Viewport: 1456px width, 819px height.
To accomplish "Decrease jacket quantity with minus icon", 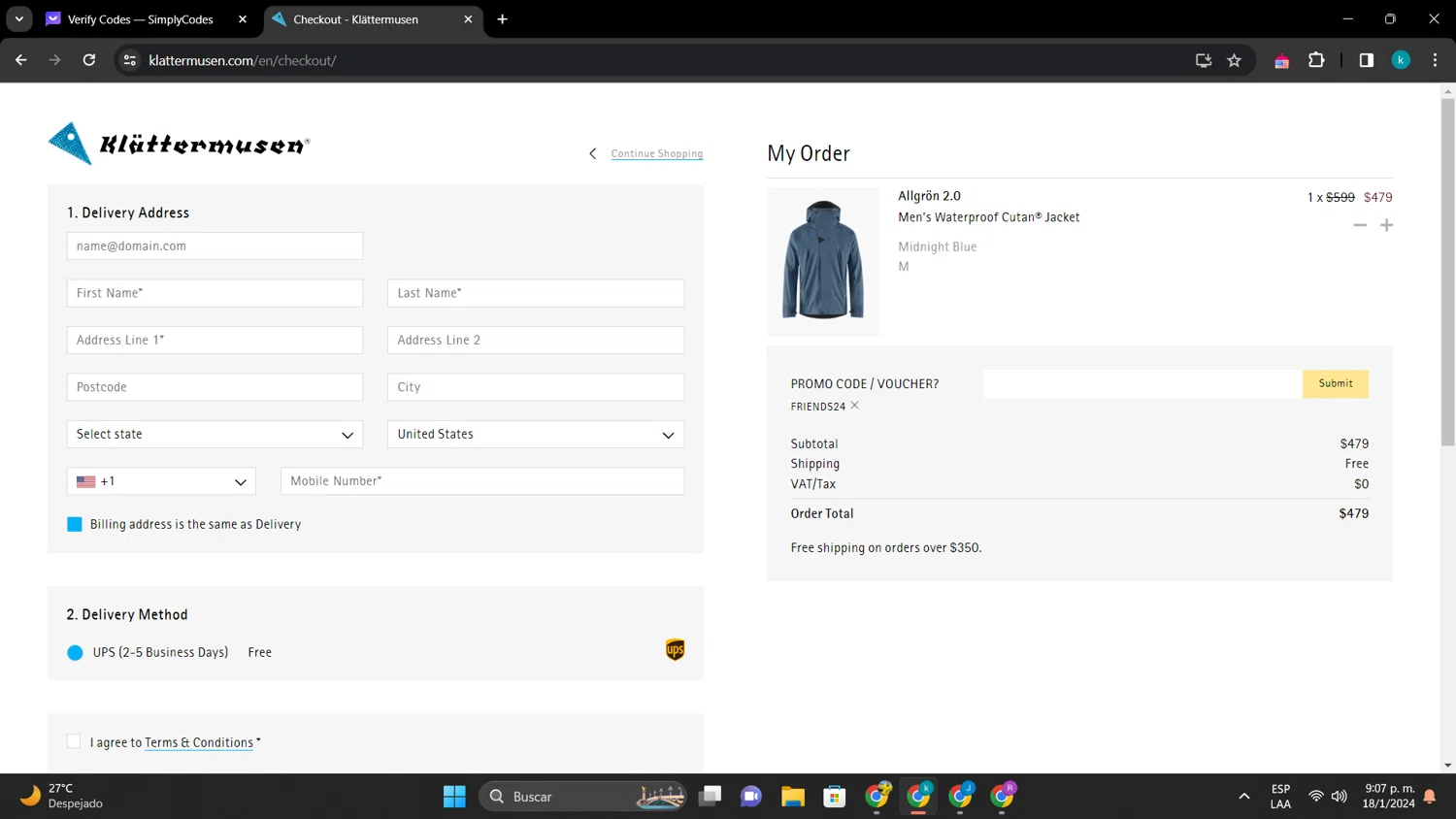I will 1360,225.
